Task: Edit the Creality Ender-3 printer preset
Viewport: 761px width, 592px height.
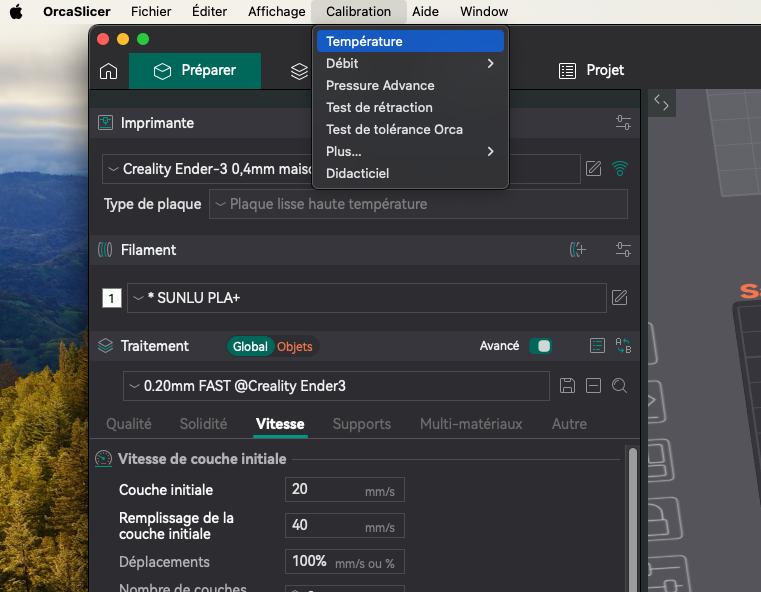Action: click(x=594, y=168)
